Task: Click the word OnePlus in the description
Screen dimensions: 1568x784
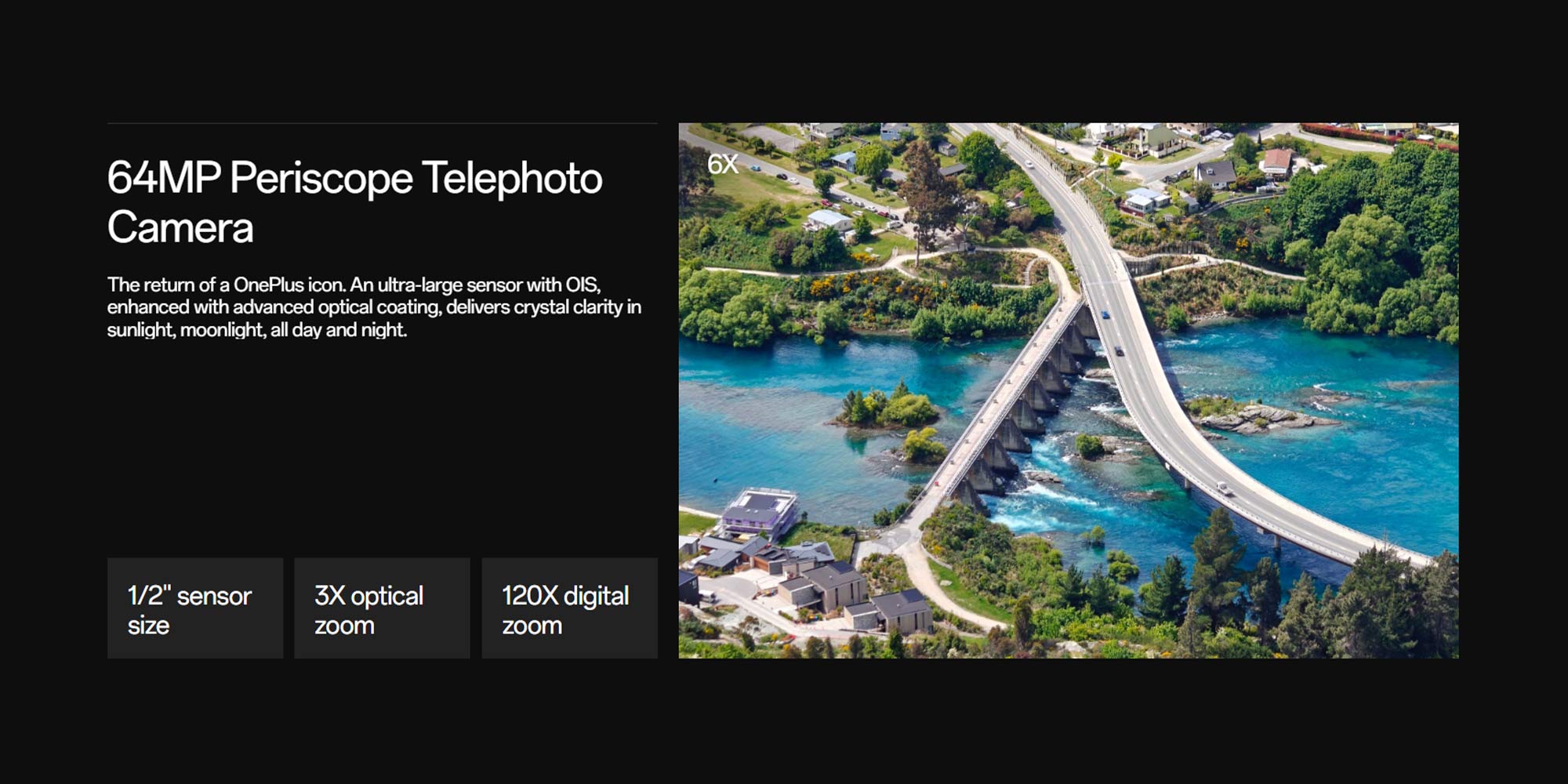Action: point(268,285)
